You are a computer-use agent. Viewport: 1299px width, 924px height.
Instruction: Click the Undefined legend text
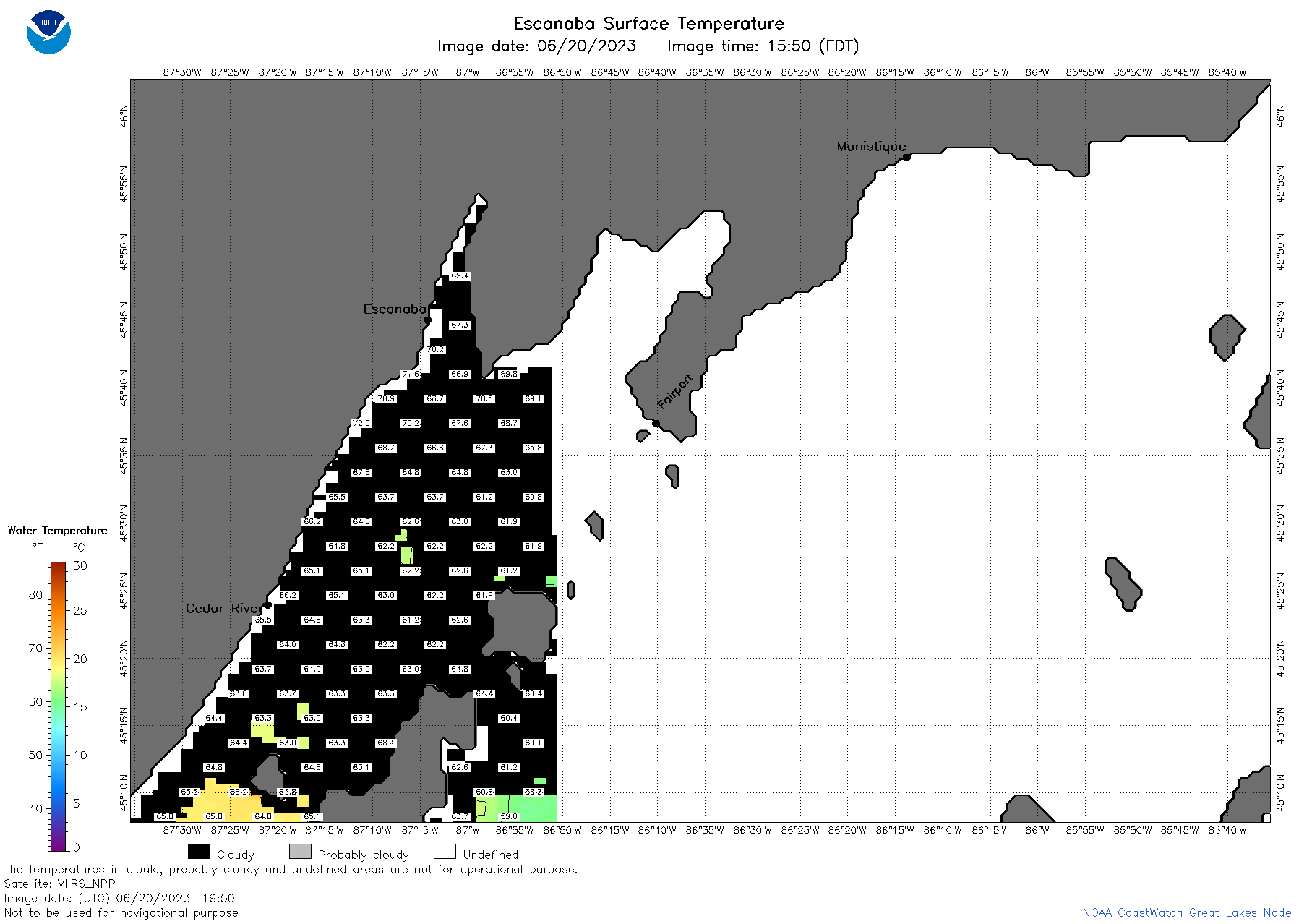491,855
